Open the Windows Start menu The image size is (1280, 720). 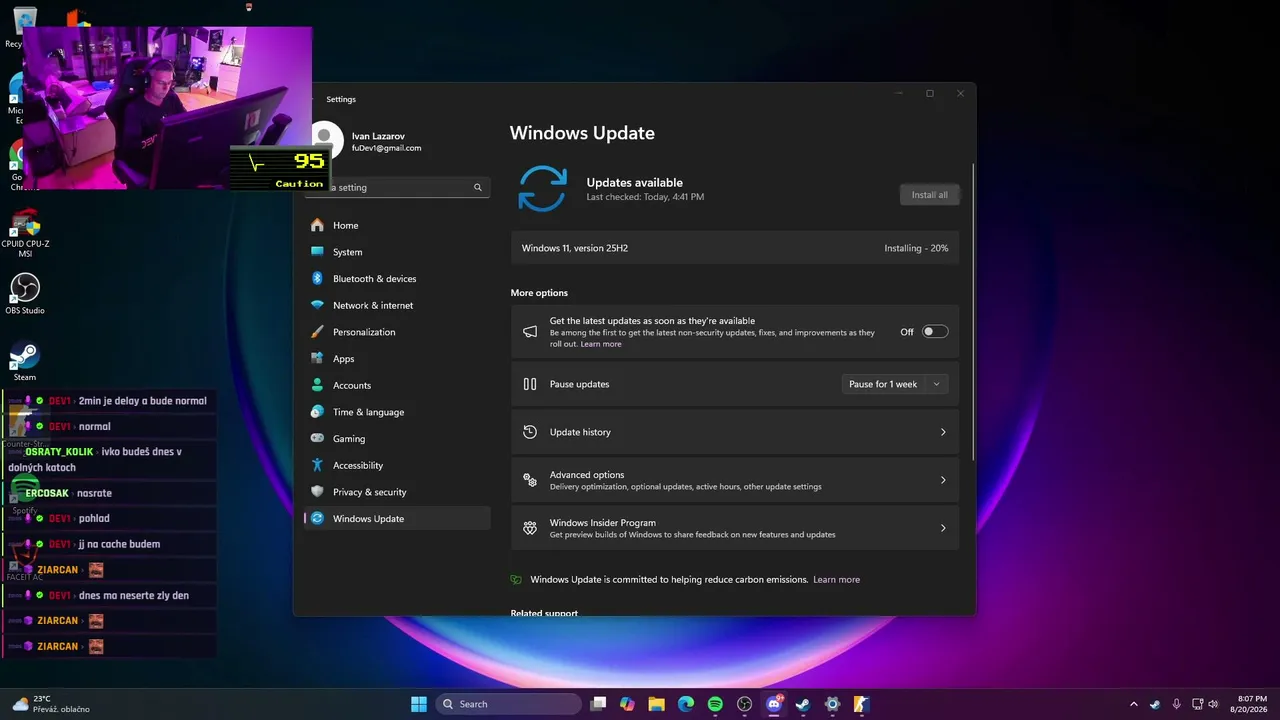point(419,704)
